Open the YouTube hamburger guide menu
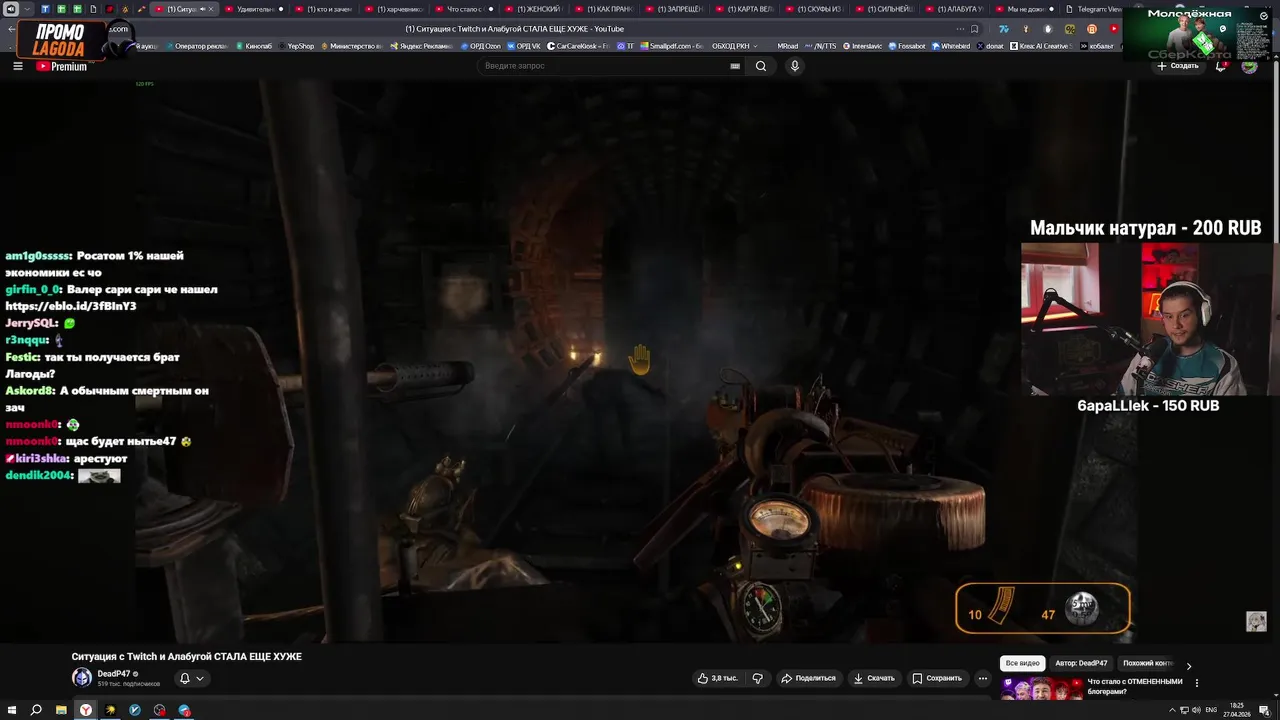1280x720 pixels. (17, 66)
